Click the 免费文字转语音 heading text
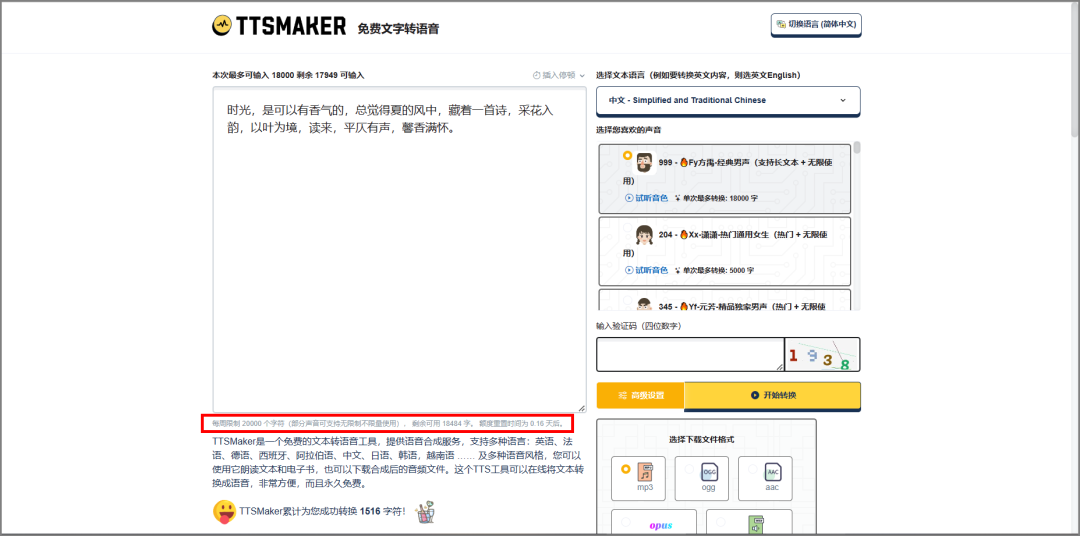The image size is (1080, 536). 398,29
